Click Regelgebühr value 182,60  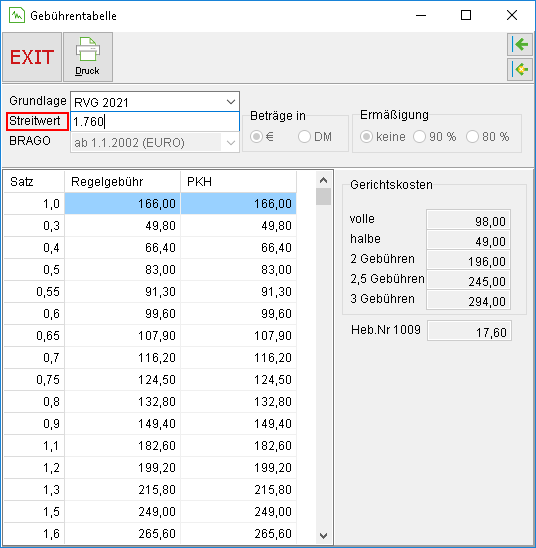click(x=123, y=446)
